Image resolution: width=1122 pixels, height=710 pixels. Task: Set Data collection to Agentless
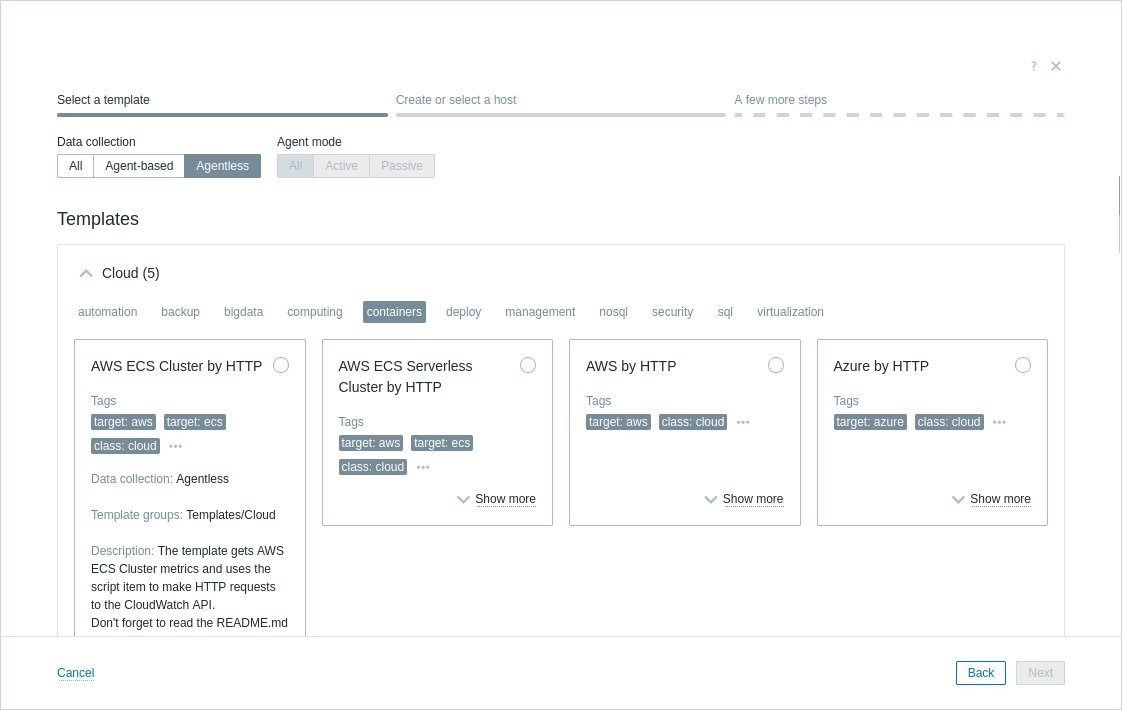point(223,166)
